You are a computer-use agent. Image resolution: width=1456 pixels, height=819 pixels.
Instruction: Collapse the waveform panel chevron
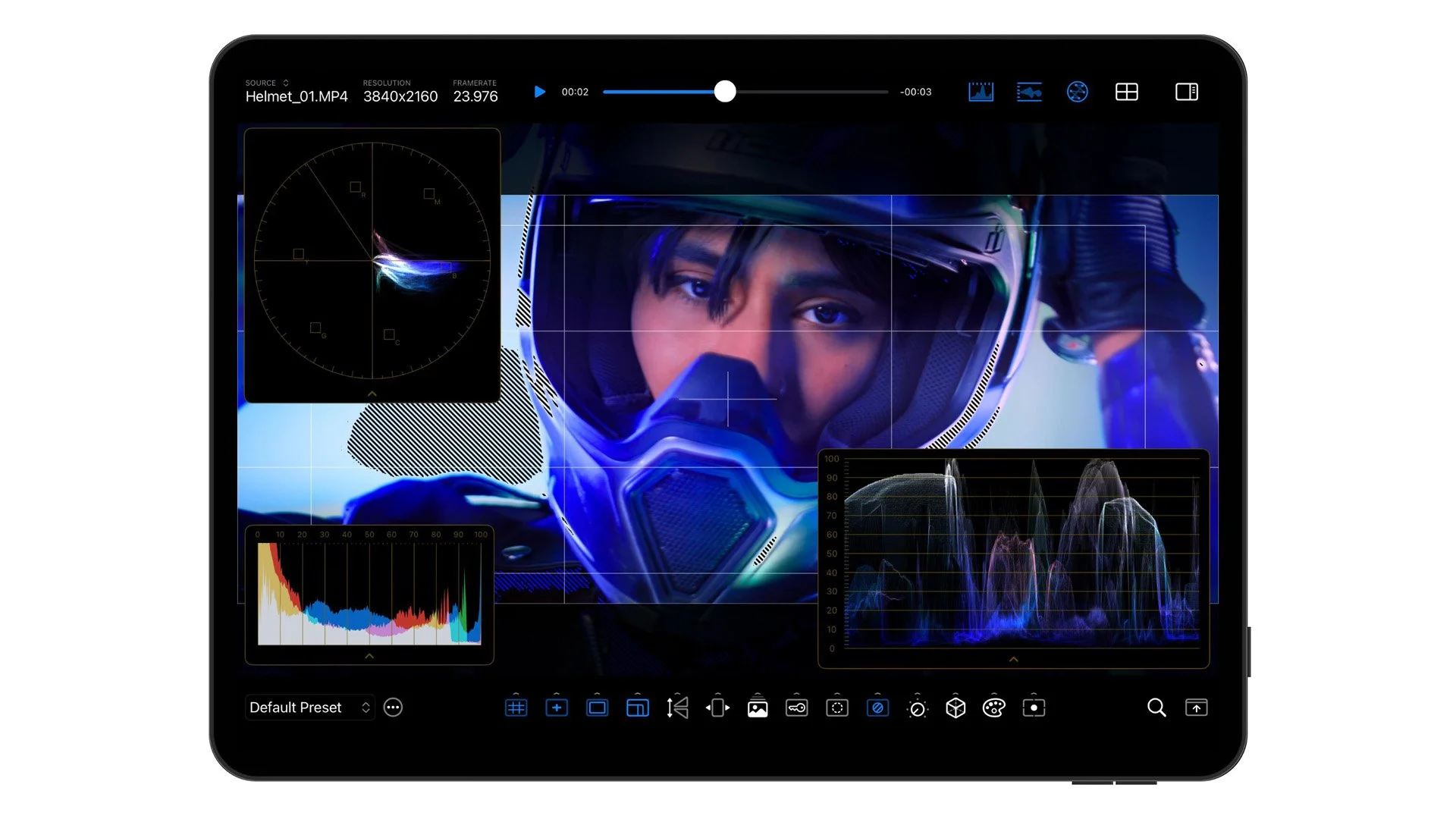(1013, 659)
